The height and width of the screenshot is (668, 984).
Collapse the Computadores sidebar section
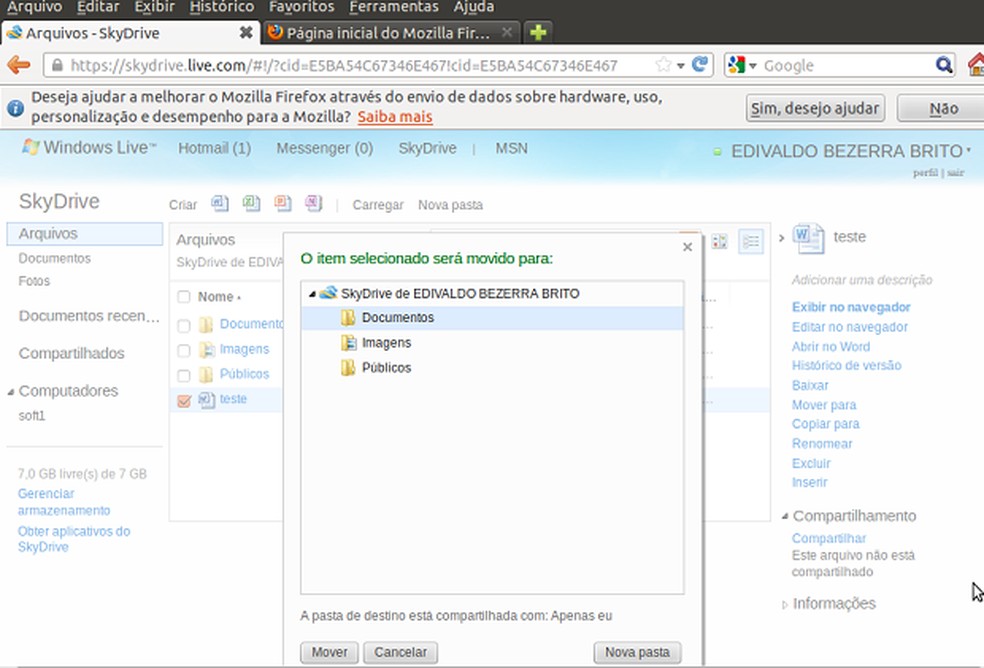pyautogui.click(x=11, y=392)
